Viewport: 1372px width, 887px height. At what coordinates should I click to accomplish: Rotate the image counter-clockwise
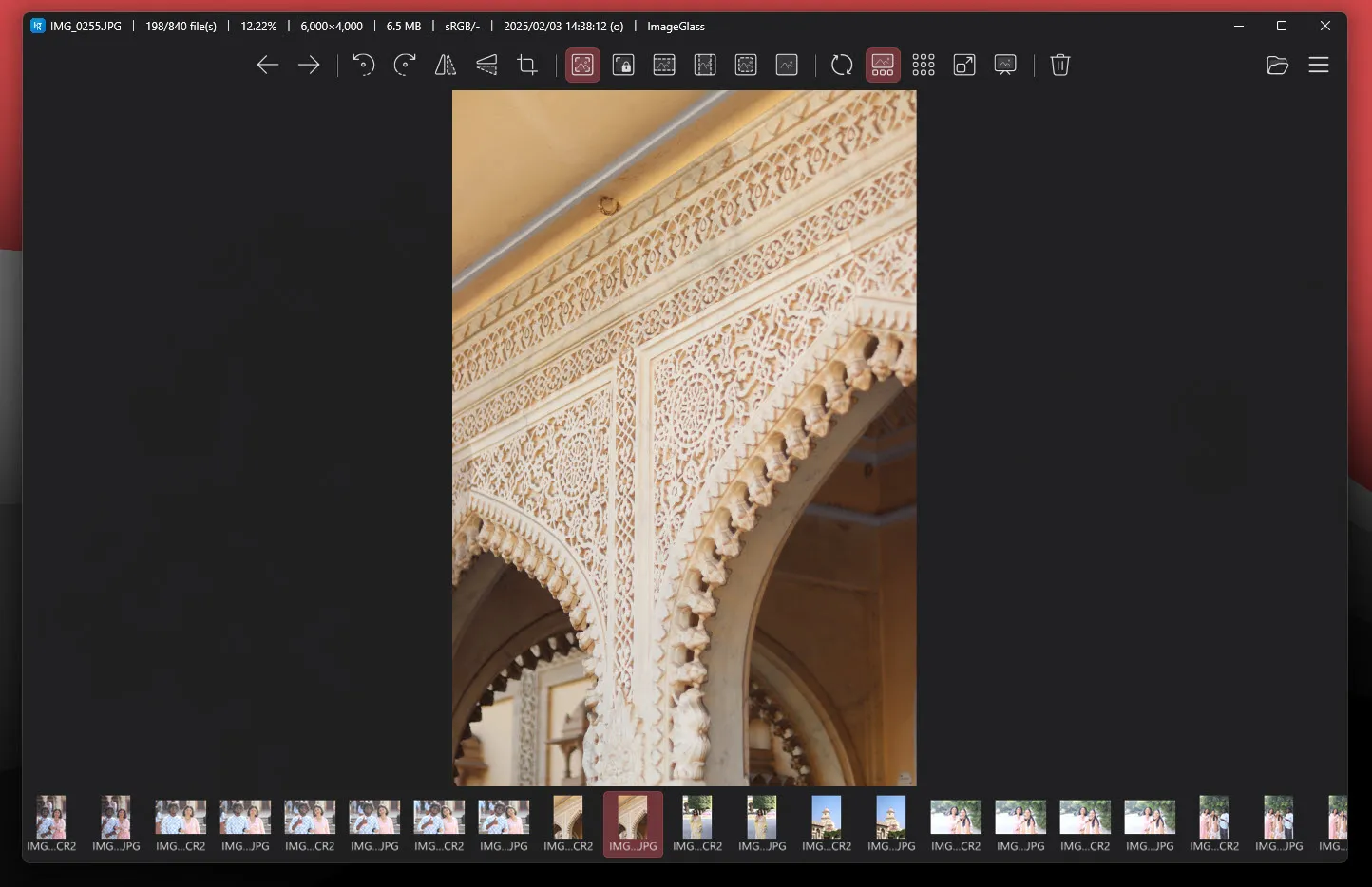[x=363, y=65]
